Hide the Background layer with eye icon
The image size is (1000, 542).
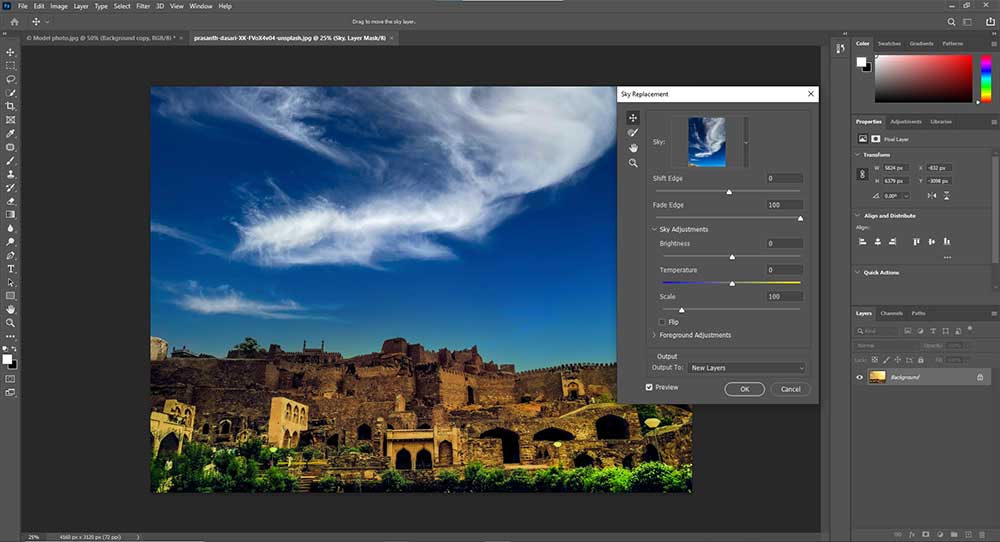tap(859, 377)
